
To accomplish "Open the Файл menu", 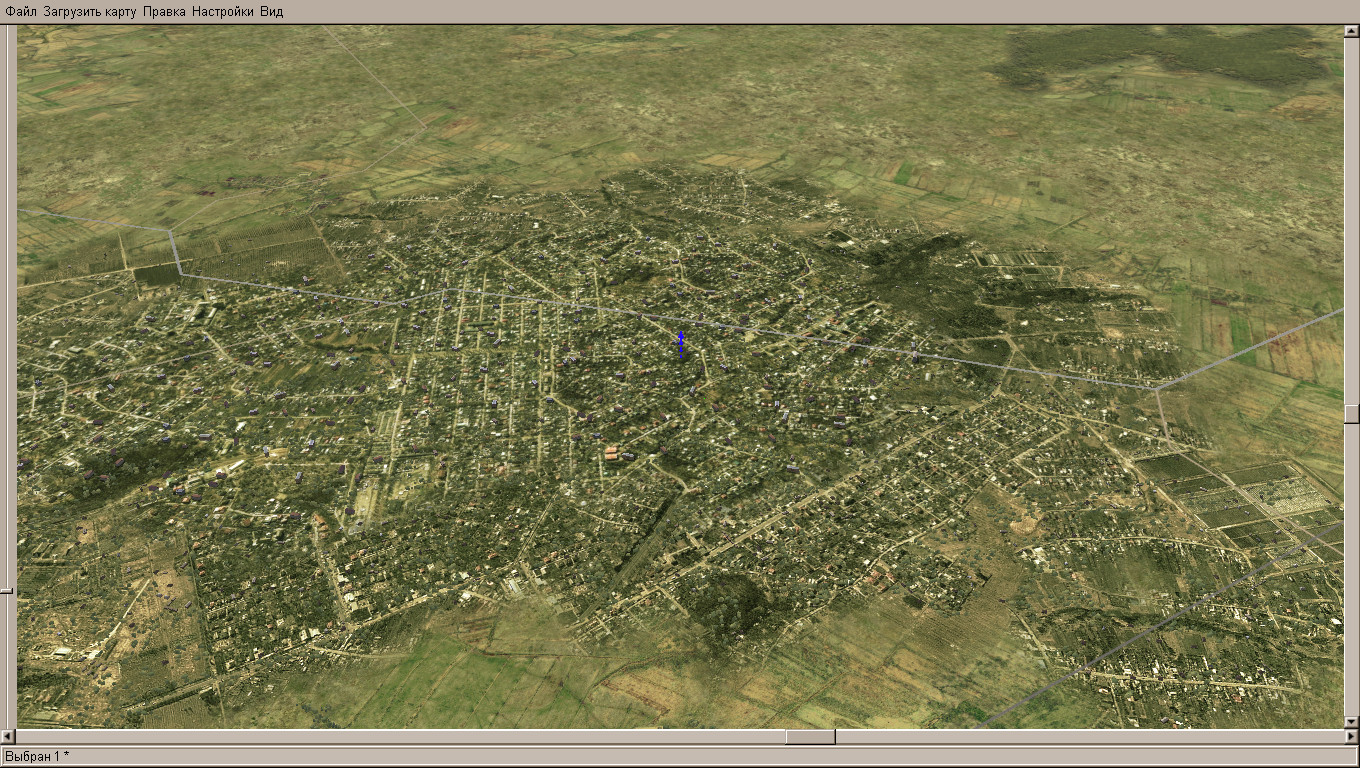I will (x=21, y=11).
